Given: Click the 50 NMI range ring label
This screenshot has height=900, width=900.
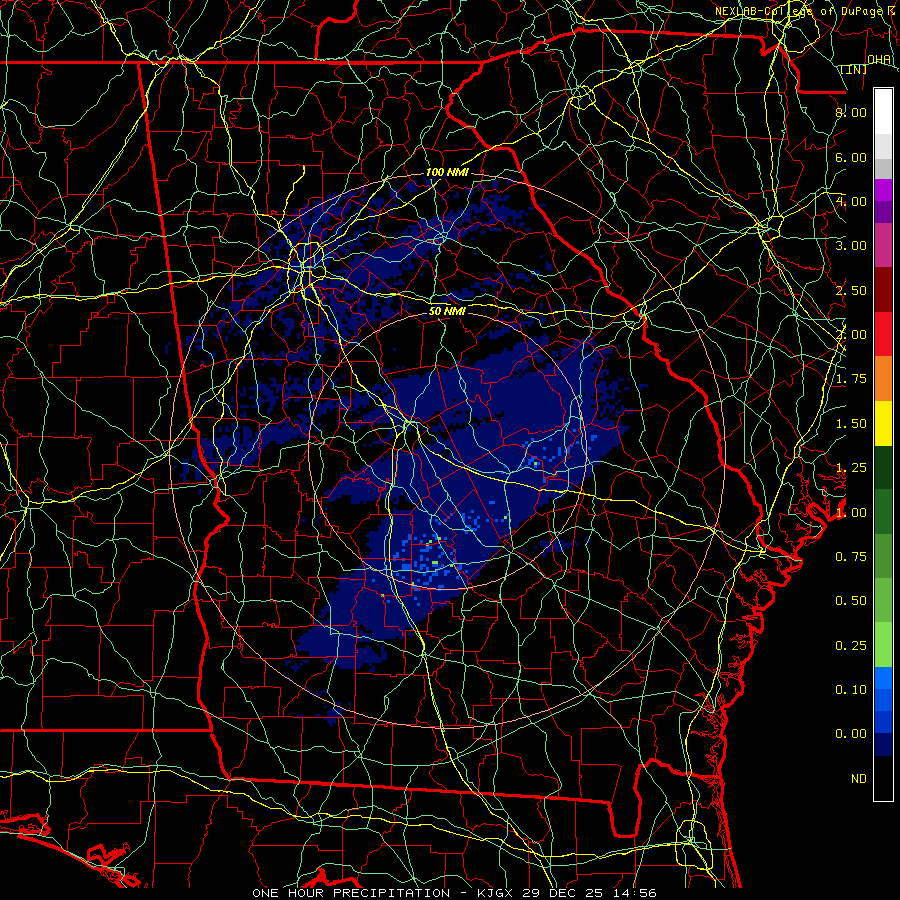Looking at the screenshot, I should [447, 312].
